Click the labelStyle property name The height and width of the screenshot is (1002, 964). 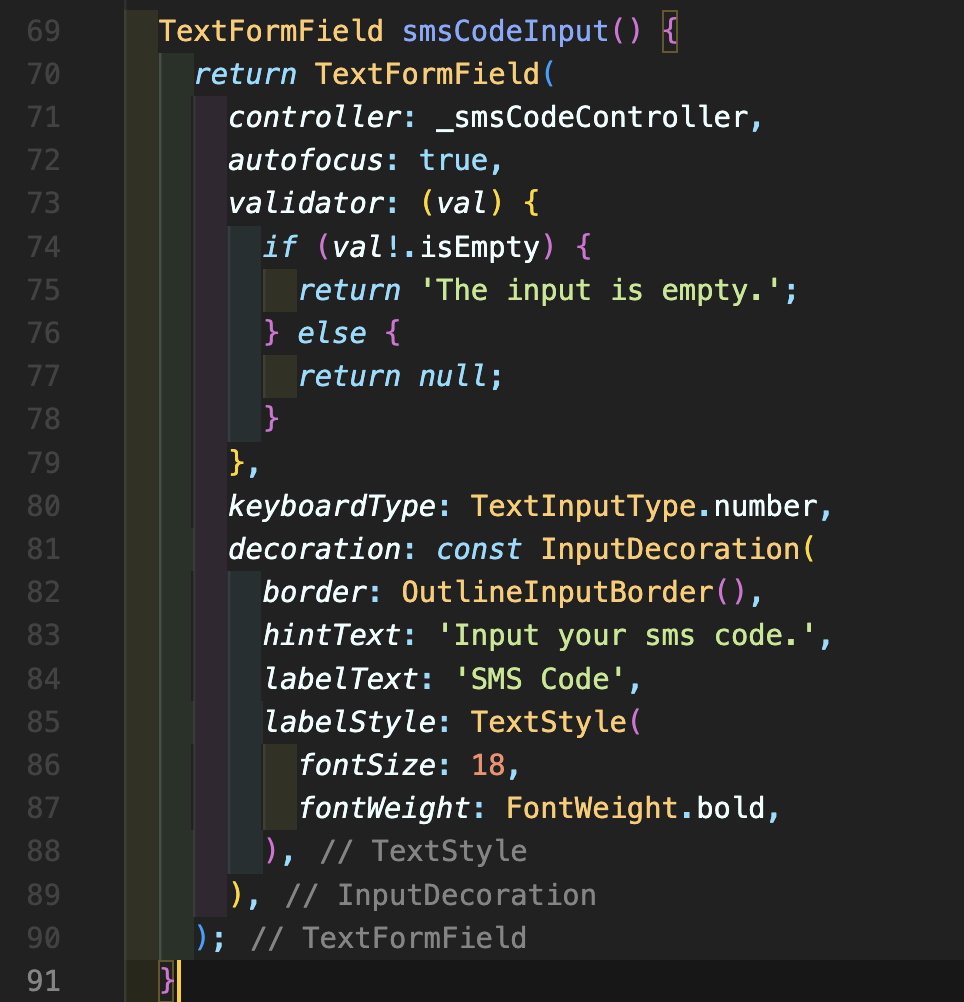(x=349, y=723)
